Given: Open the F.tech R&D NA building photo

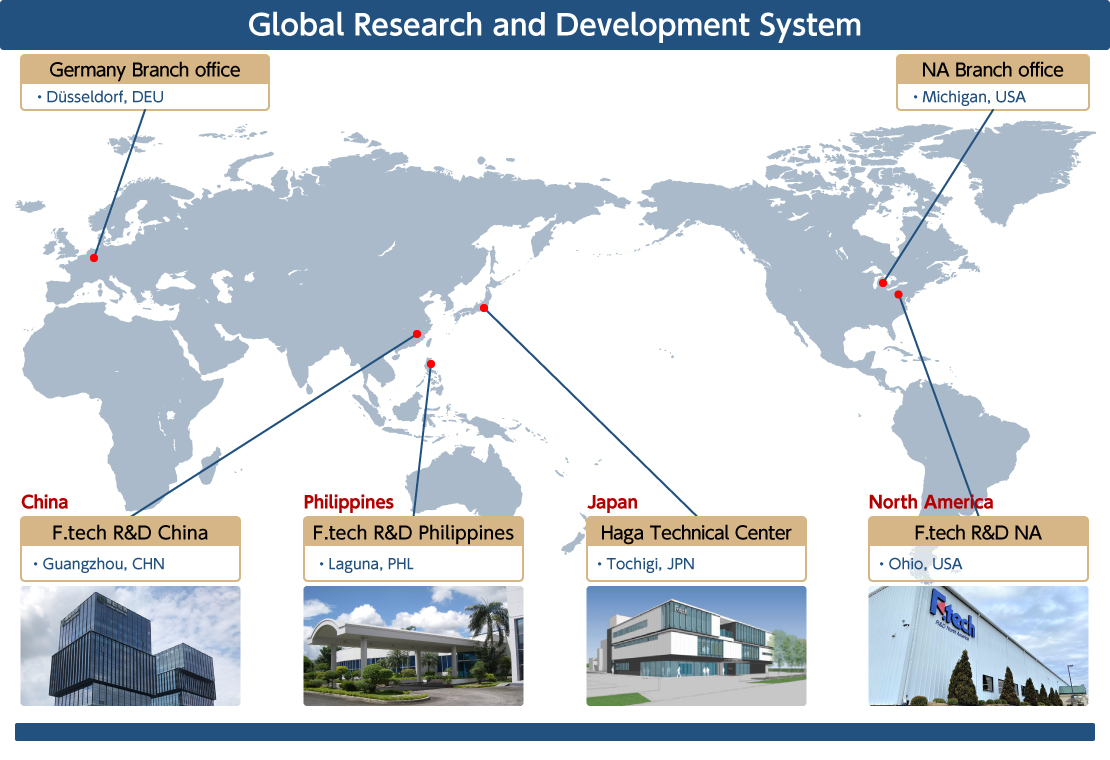Looking at the screenshot, I should pos(978,645).
